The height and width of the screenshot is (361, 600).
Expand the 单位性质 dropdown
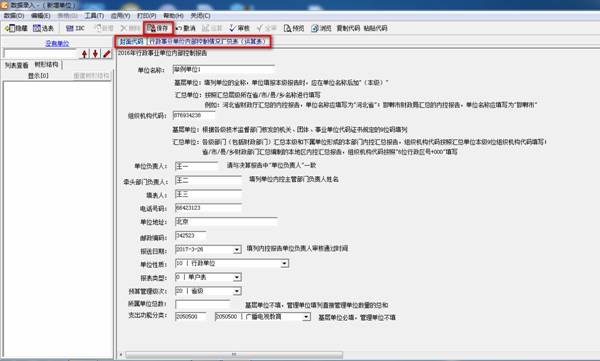pyautogui.click(x=284, y=263)
